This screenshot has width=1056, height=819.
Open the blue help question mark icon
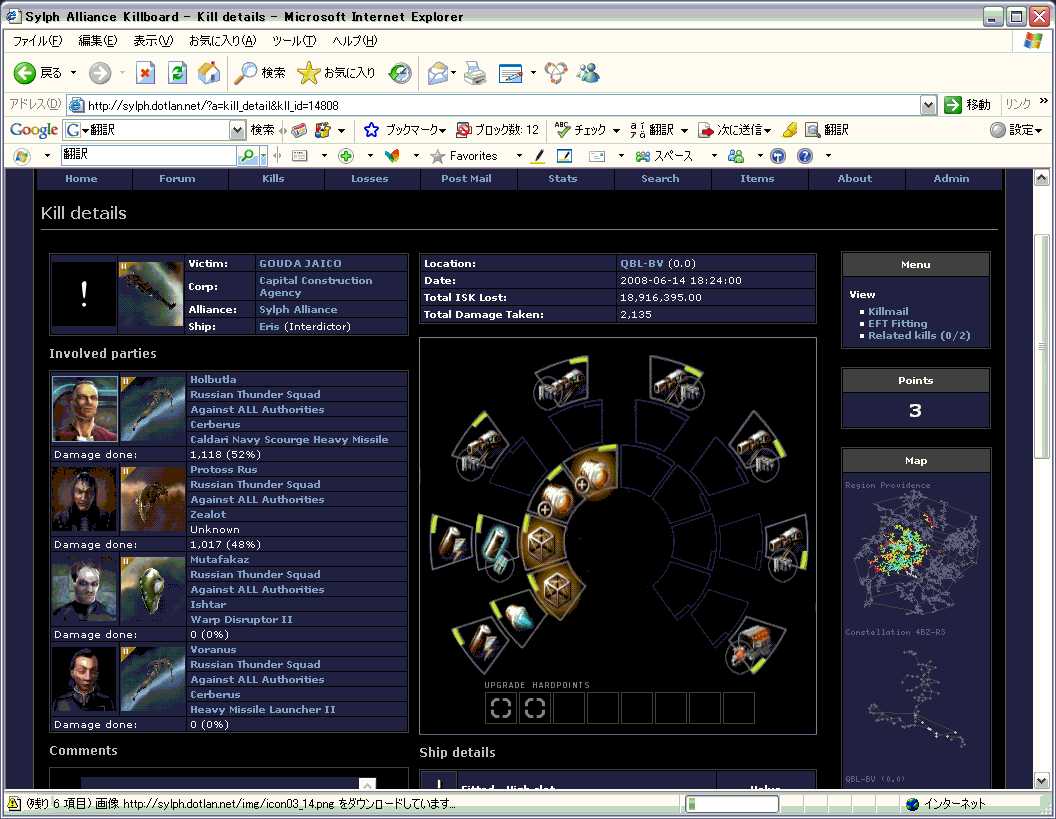click(804, 156)
